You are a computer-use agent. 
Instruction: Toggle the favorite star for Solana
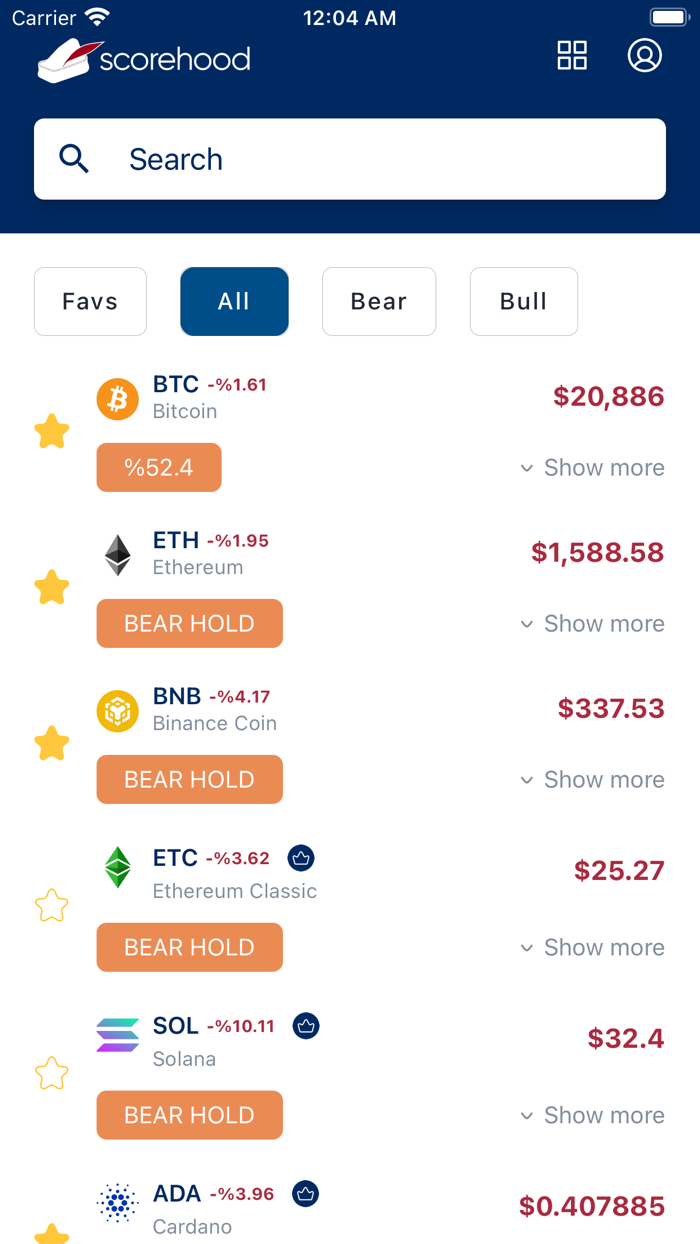click(x=51, y=1073)
